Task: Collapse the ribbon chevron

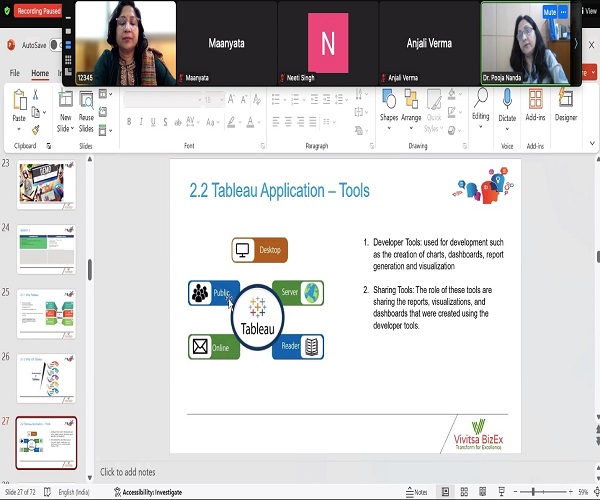Action: tap(592, 143)
